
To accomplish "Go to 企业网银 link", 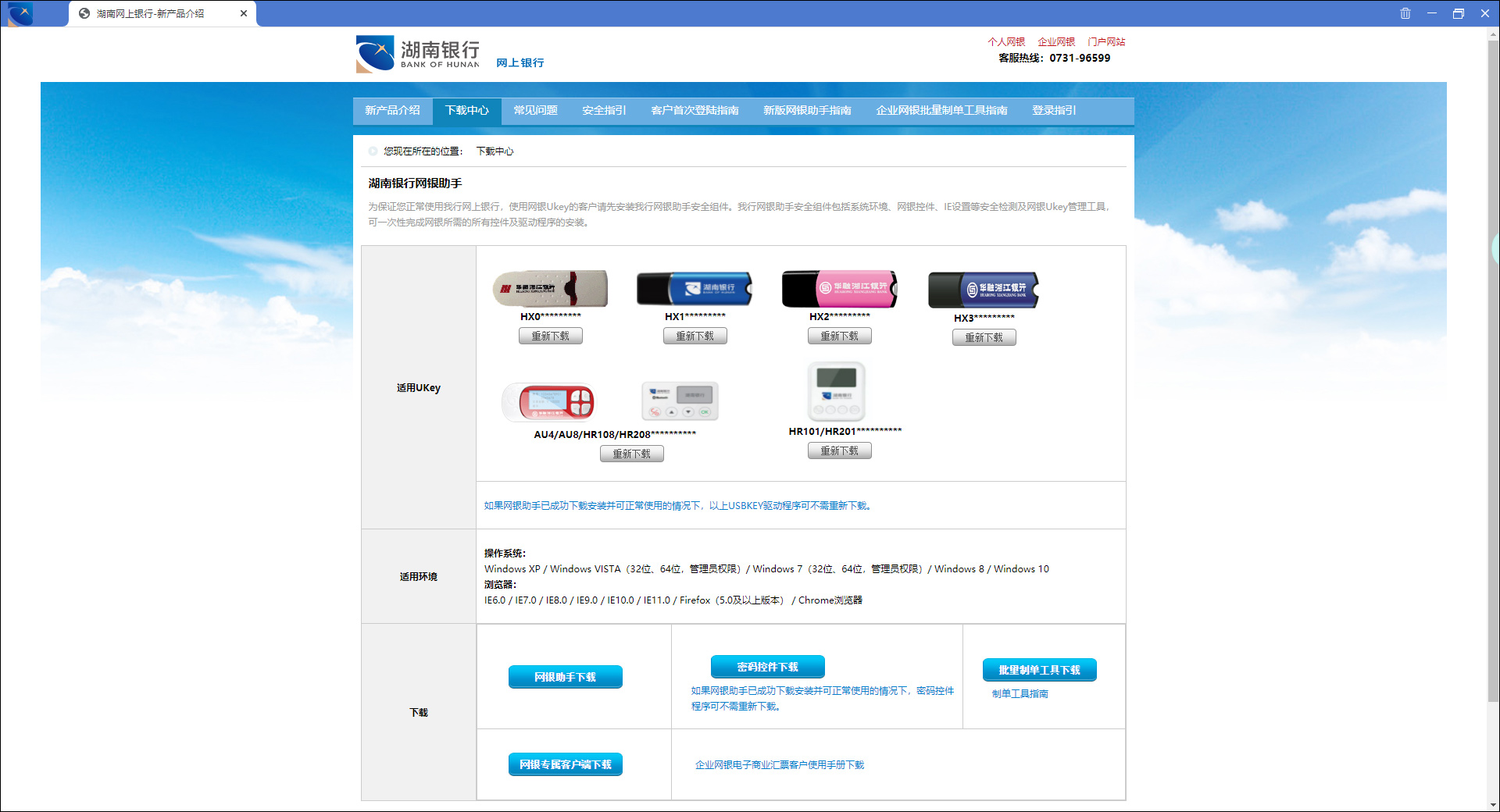I will (x=1056, y=42).
